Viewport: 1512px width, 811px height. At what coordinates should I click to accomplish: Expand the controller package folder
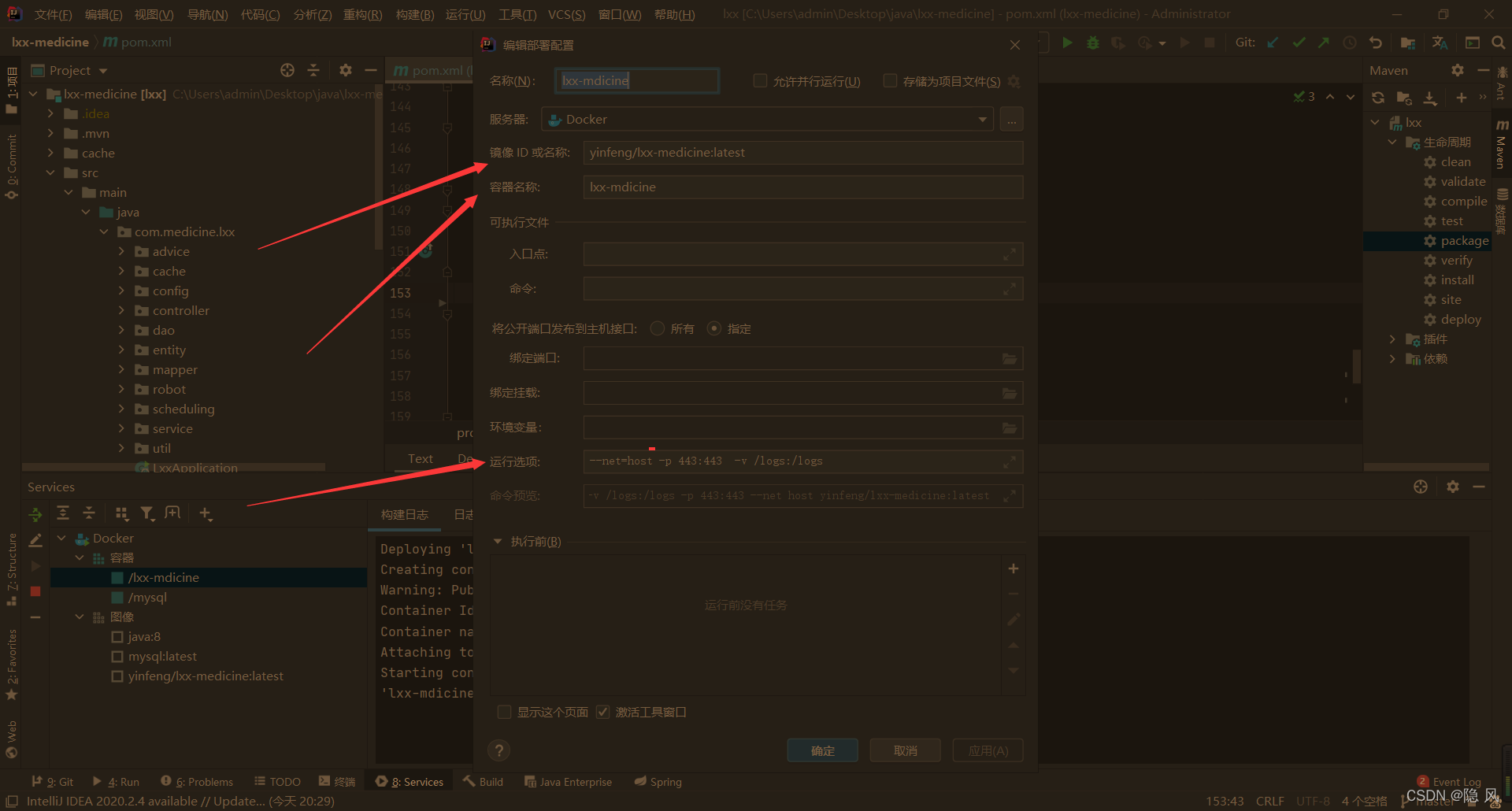121,310
